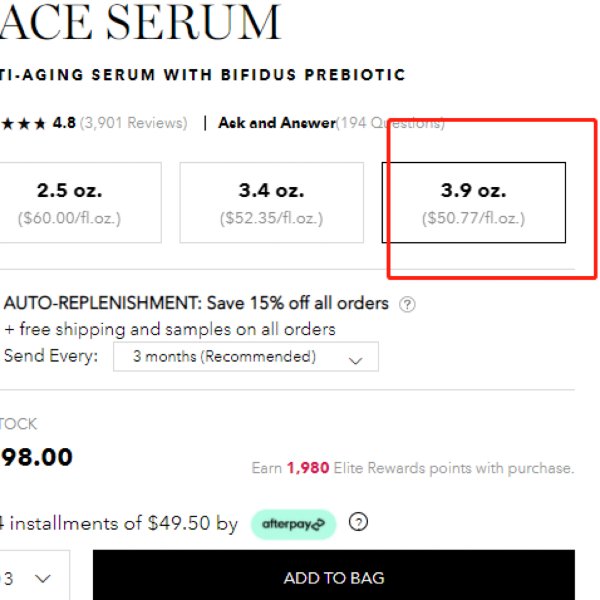
Task: Select the 2.5 oz. size option
Action: (x=78, y=202)
